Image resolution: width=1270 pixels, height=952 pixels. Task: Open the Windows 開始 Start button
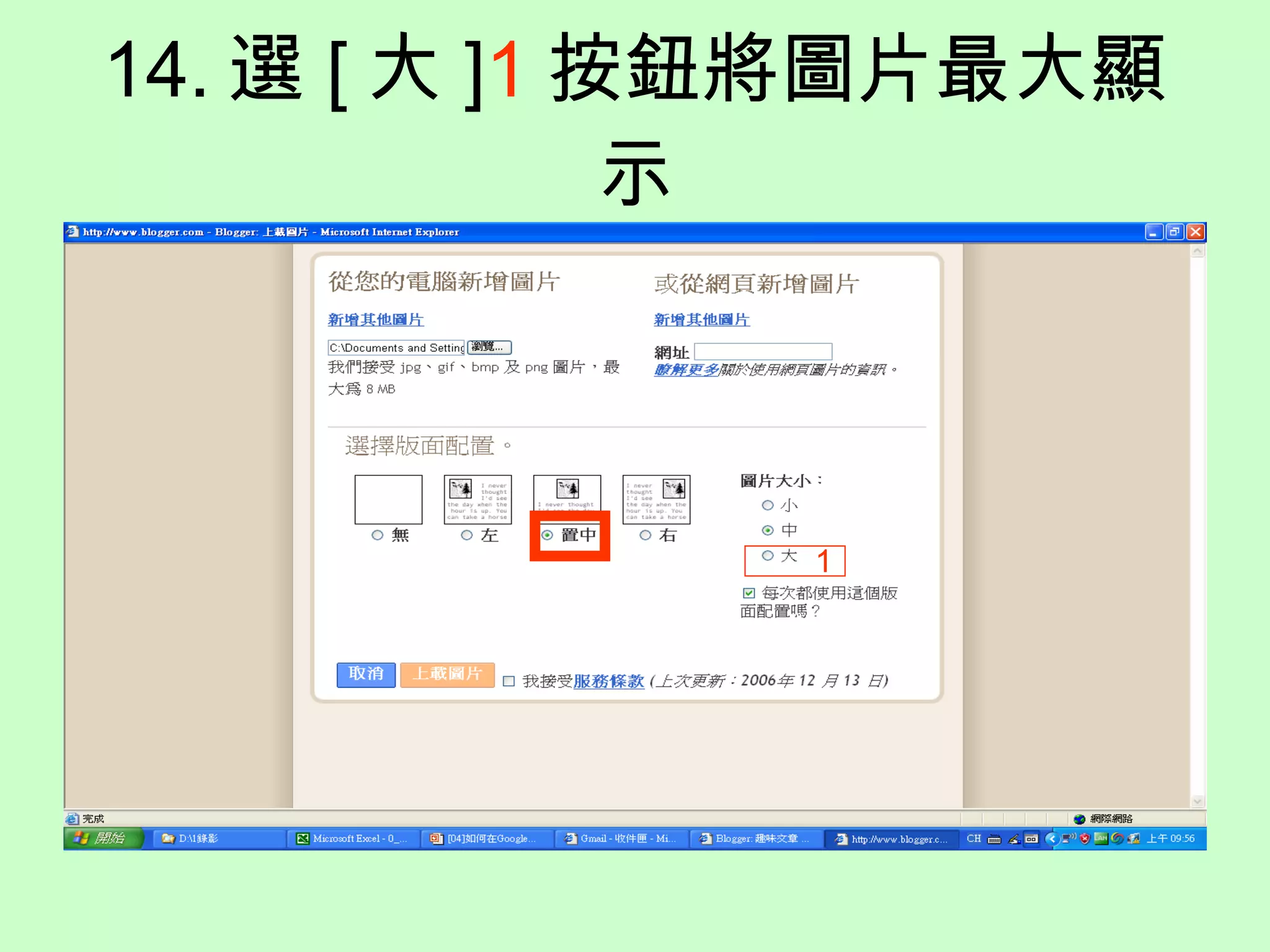click(104, 839)
